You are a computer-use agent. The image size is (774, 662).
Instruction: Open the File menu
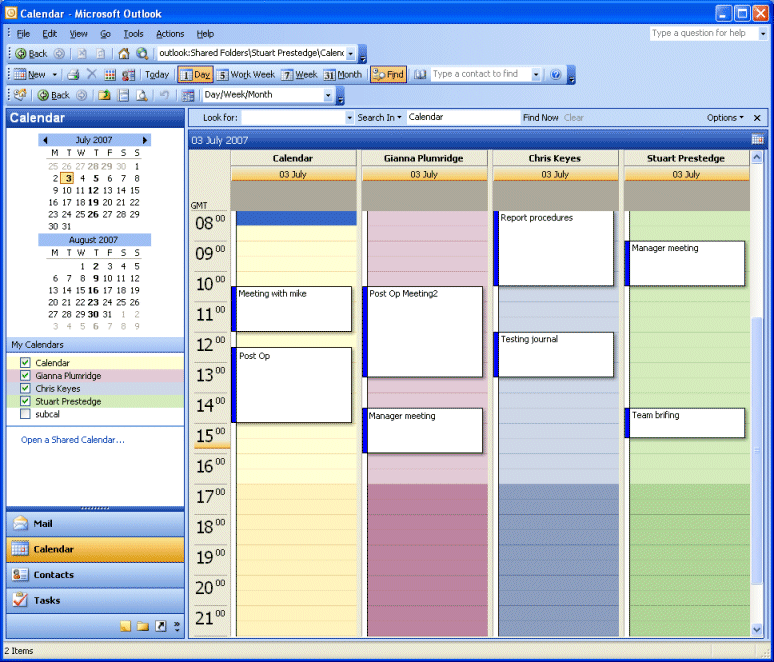23,34
